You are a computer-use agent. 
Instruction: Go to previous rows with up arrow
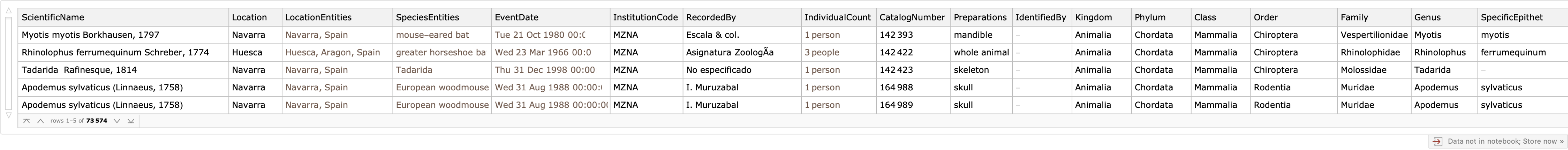click(x=40, y=121)
